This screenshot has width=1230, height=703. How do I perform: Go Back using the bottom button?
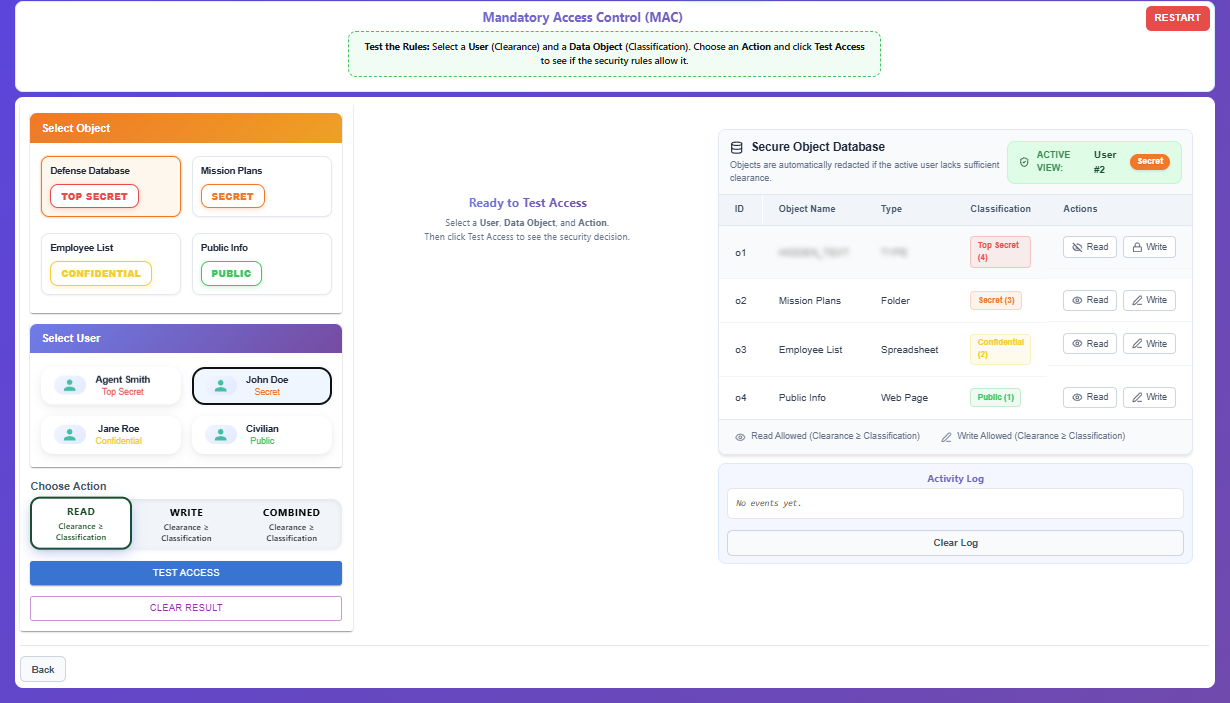tap(43, 669)
